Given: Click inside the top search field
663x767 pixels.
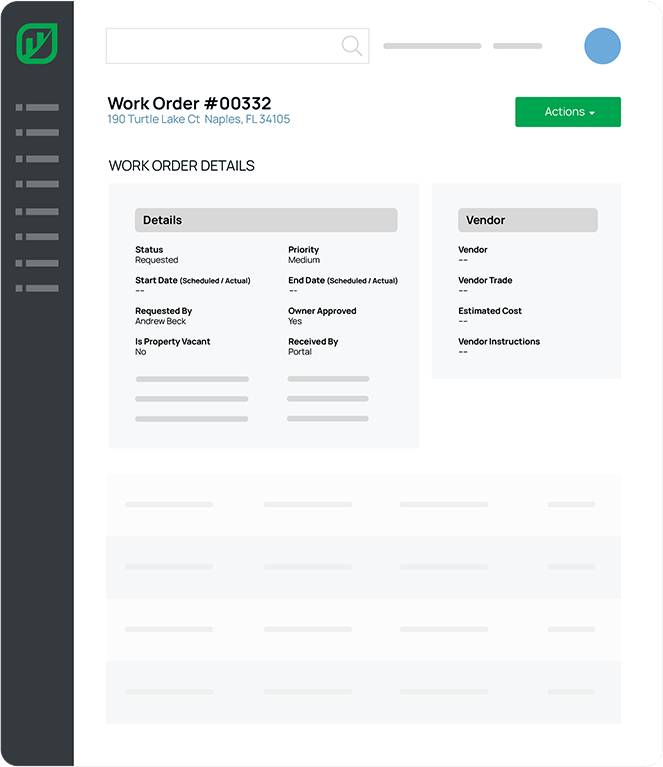Looking at the screenshot, I should pyautogui.click(x=222, y=46).
